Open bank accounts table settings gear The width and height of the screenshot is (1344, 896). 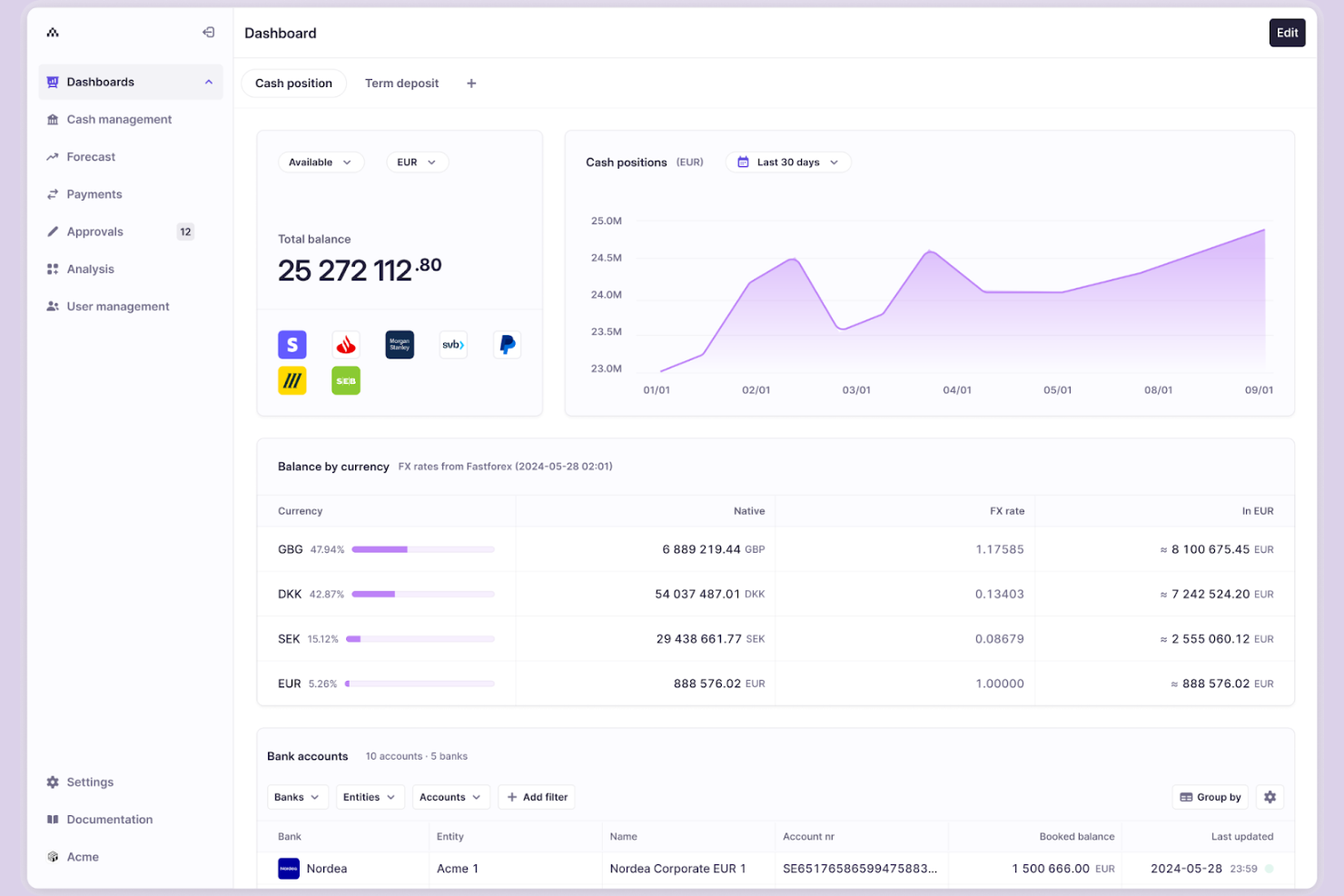coord(1270,796)
